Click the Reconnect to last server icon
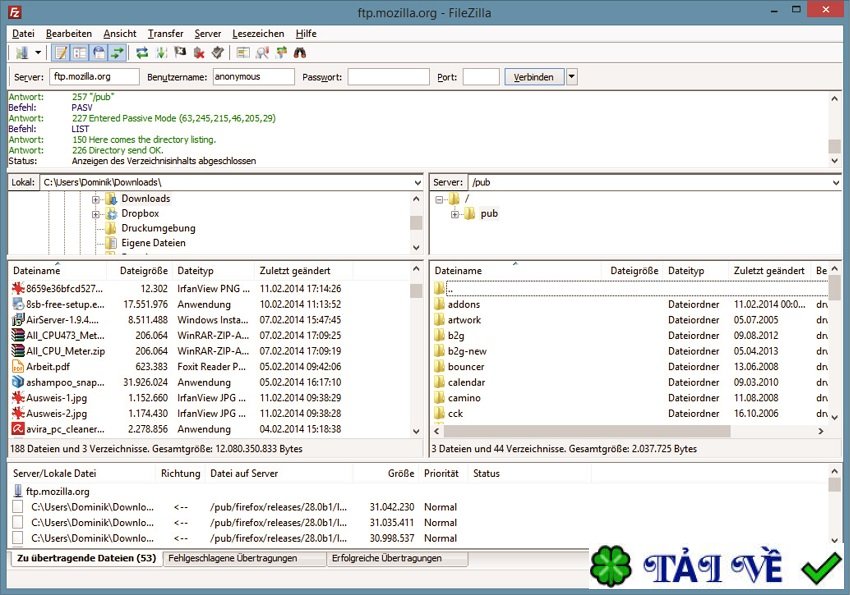This screenshot has height=595, width=850. [217, 52]
